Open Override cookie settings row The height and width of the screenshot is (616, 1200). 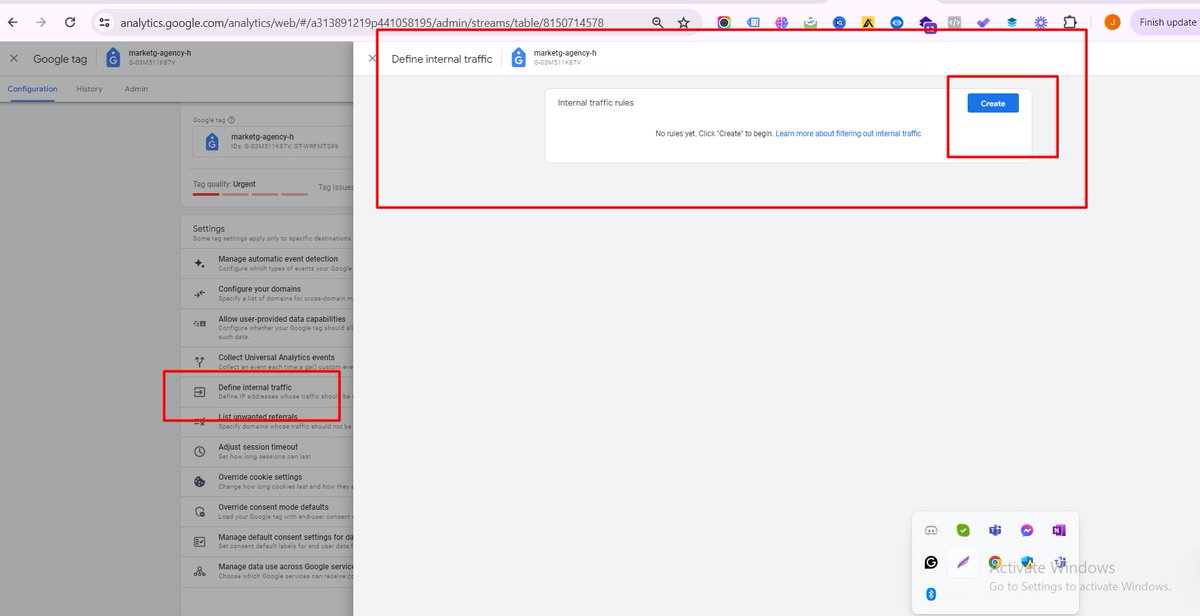tap(268, 482)
